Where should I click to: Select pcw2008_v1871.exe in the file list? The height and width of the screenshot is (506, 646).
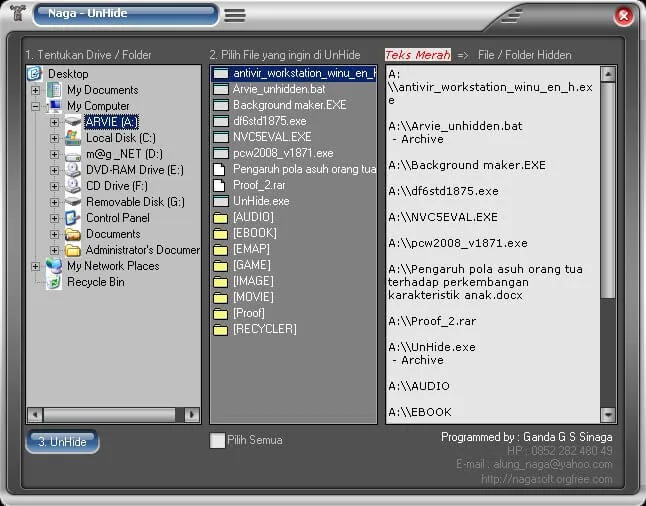click(x=283, y=153)
